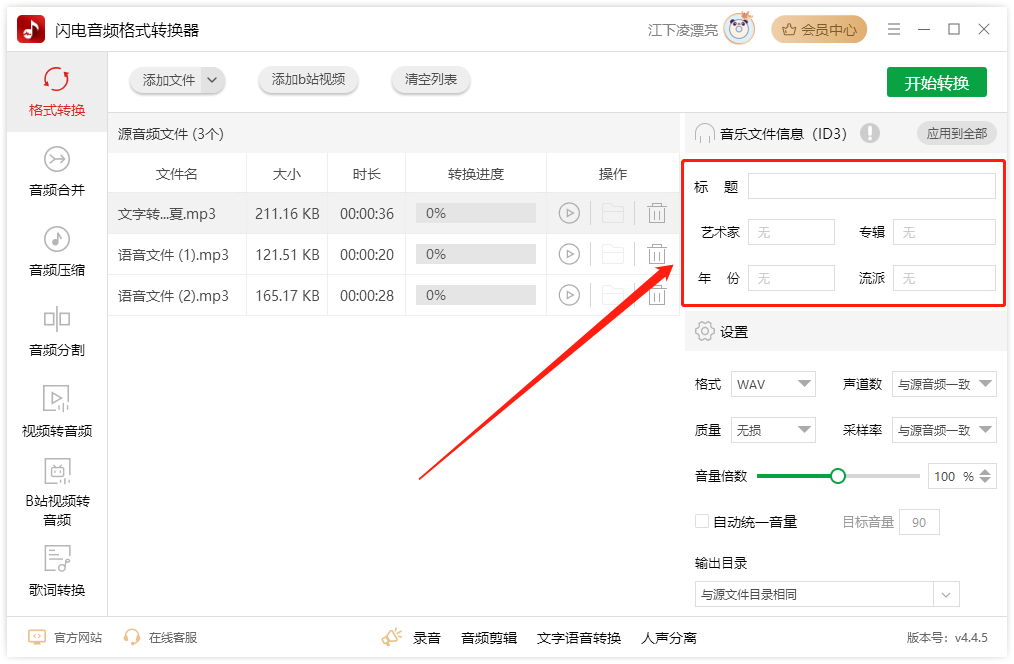Open the hamburger menu in title bar

coord(894,30)
